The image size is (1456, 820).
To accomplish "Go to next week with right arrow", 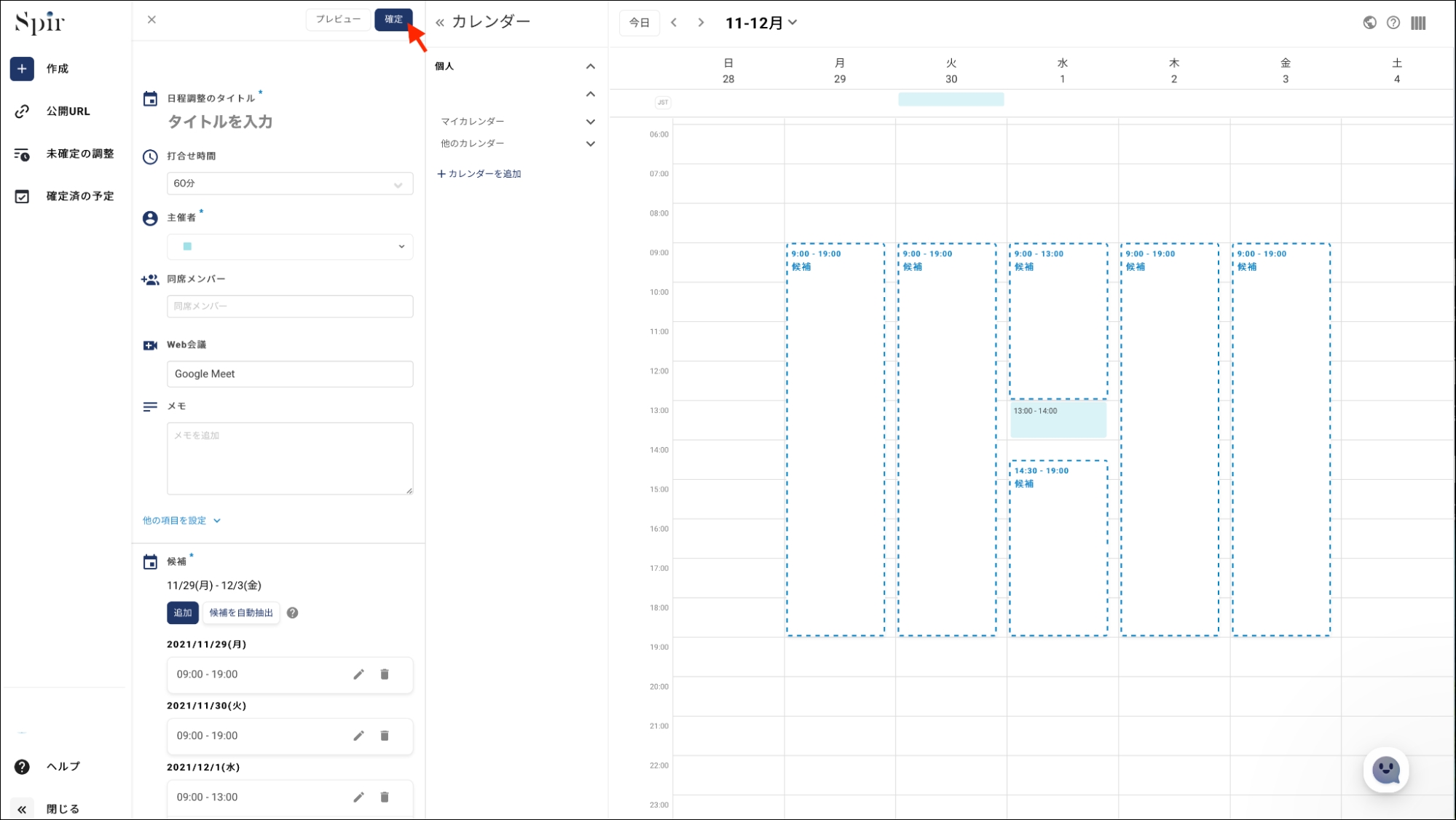I will 701,23.
